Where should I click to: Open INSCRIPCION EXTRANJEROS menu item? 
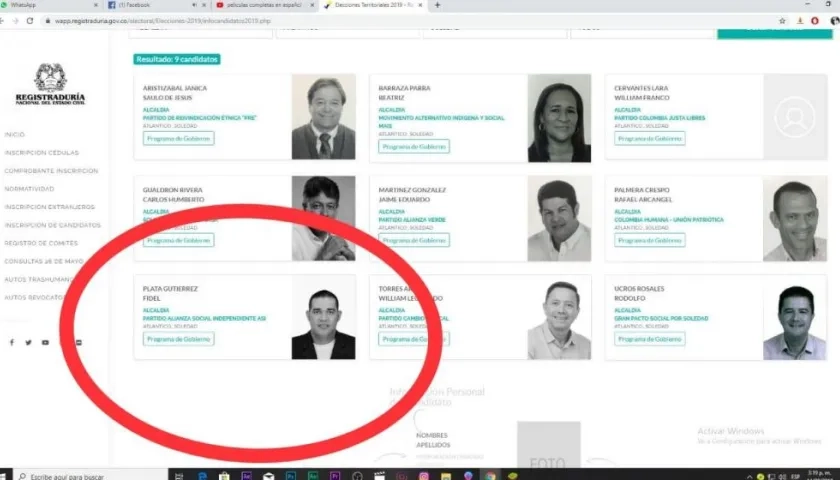click(49, 207)
